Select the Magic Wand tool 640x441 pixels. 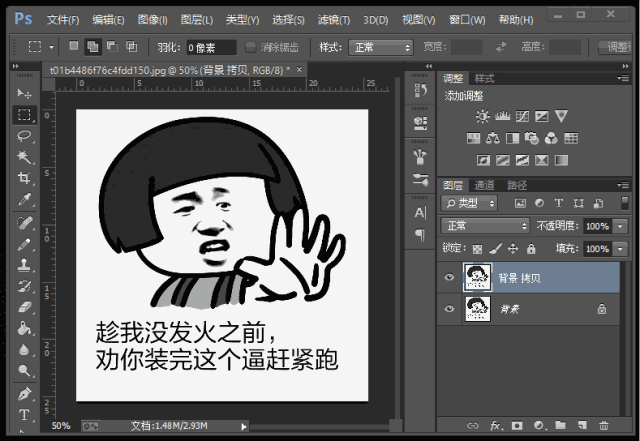(x=24, y=157)
